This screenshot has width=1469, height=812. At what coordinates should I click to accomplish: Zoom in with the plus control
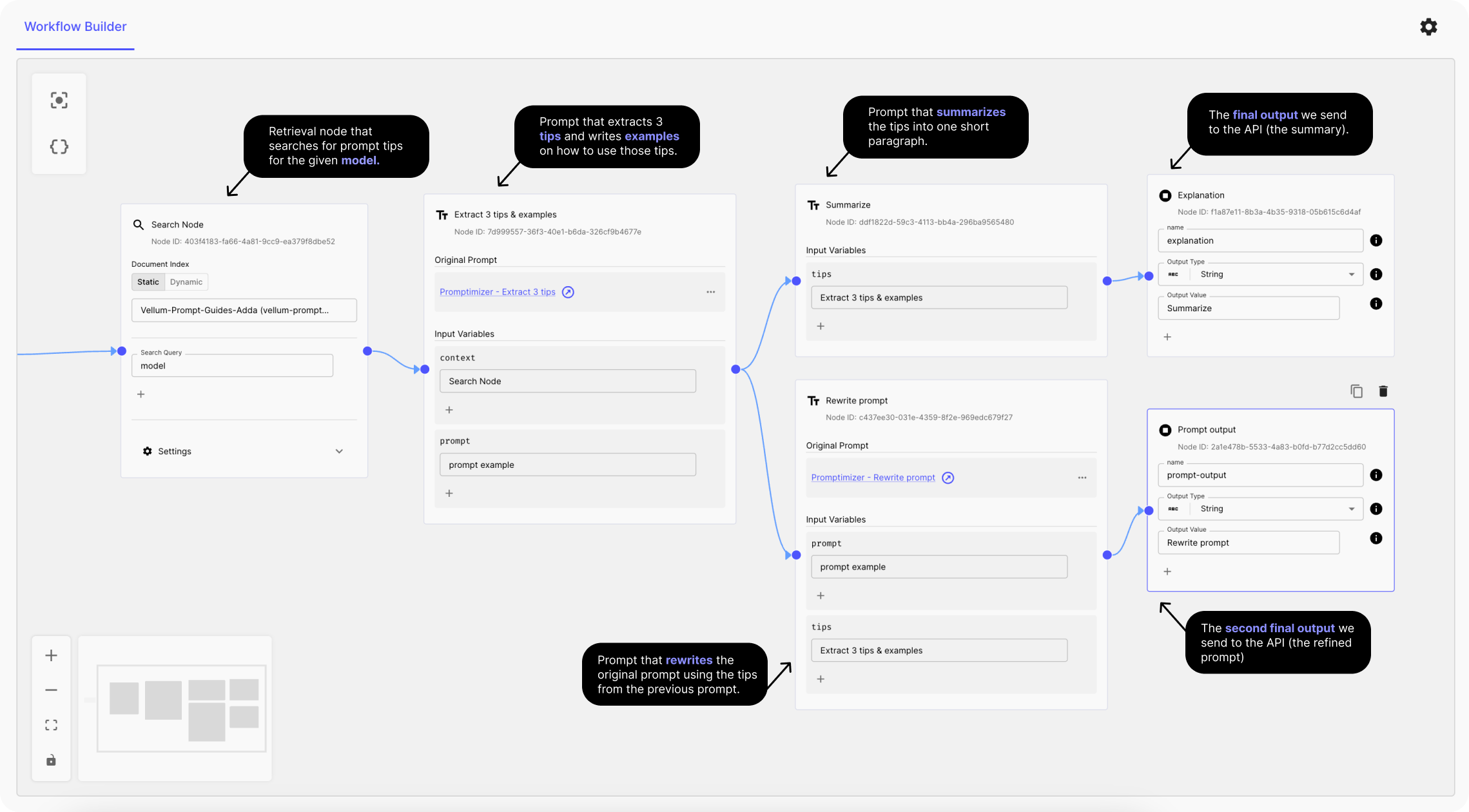(51, 655)
